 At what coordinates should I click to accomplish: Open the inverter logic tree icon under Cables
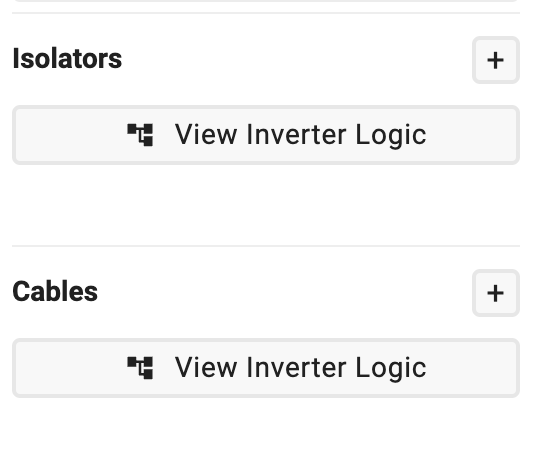(140, 368)
